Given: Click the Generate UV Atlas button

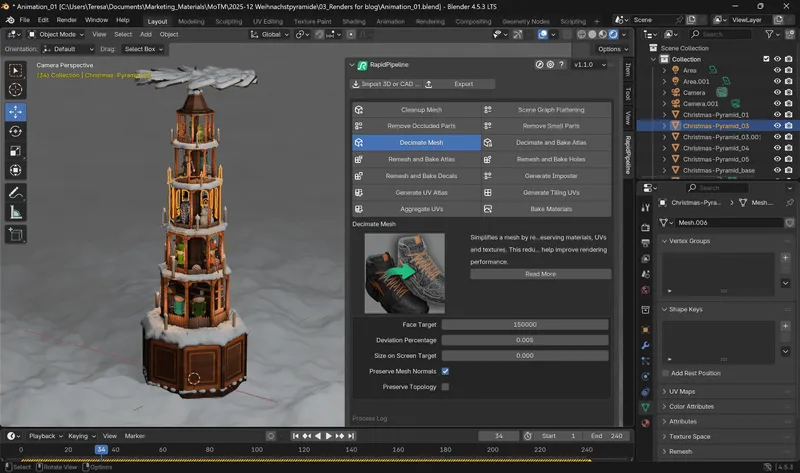Looking at the screenshot, I should click(x=416, y=192).
